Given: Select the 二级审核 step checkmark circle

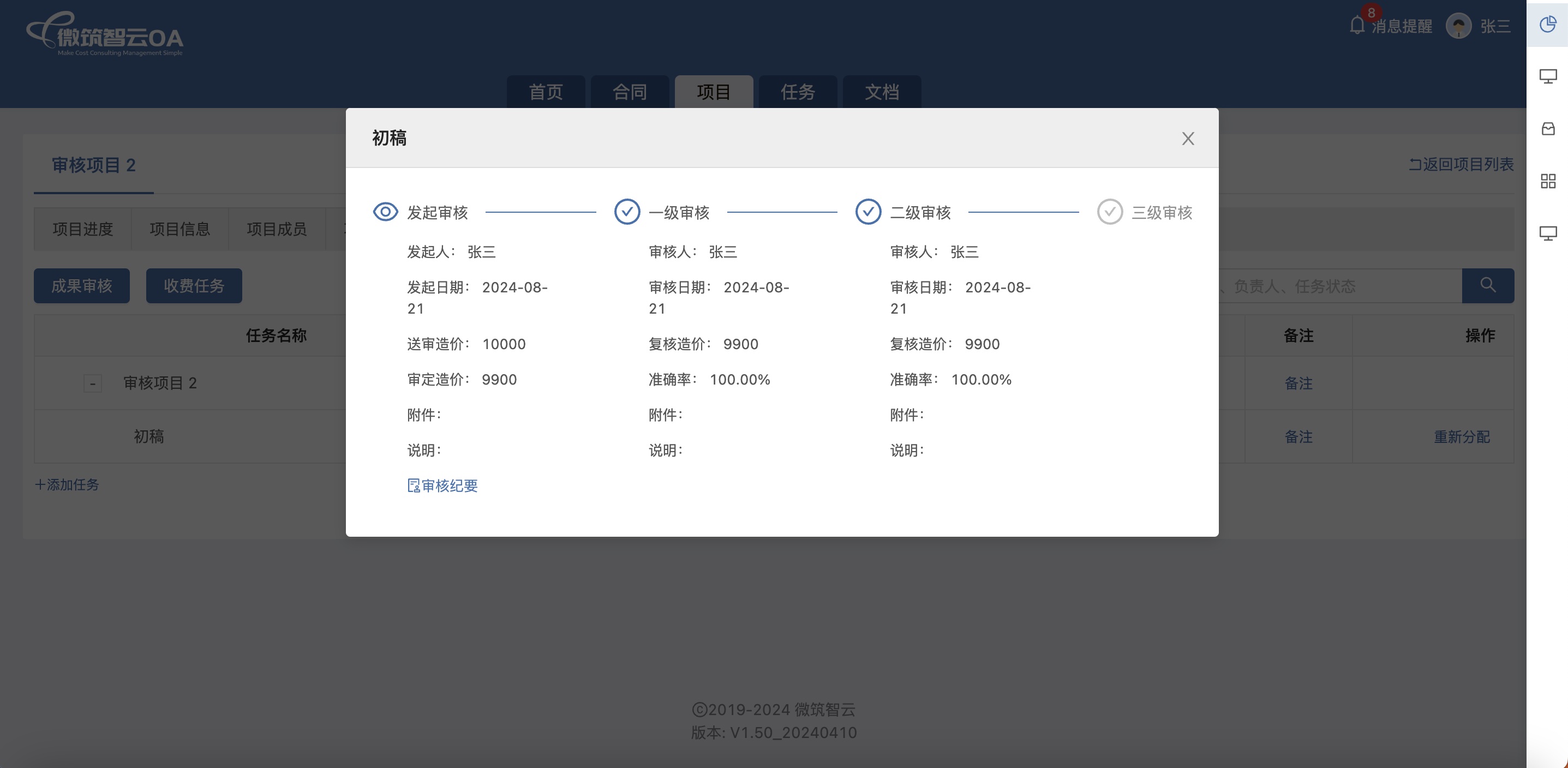Looking at the screenshot, I should [868, 212].
